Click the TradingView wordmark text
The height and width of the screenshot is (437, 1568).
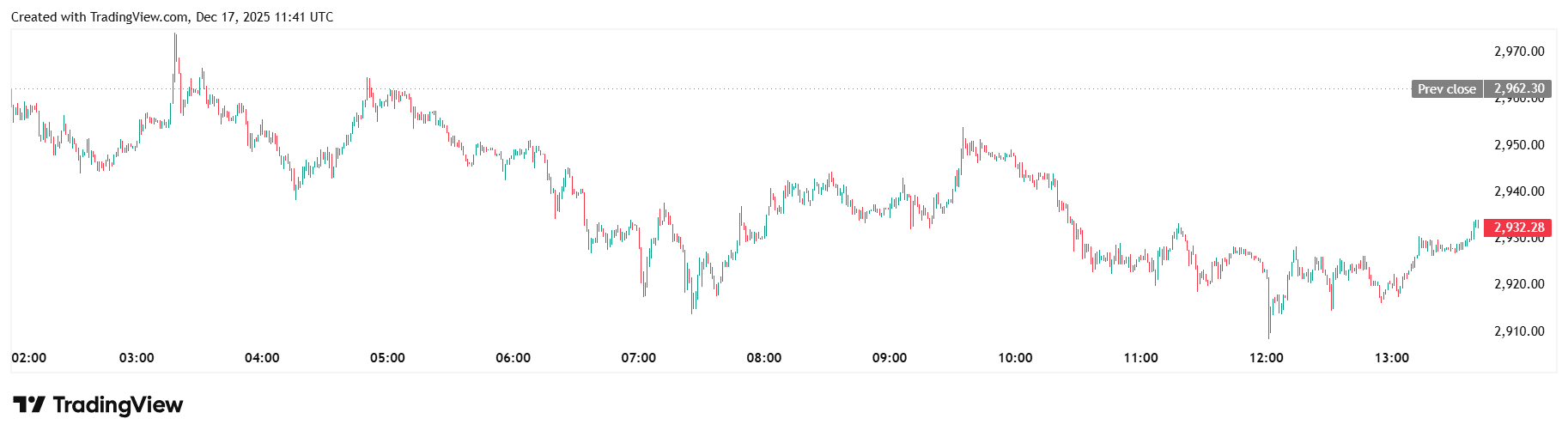118,404
